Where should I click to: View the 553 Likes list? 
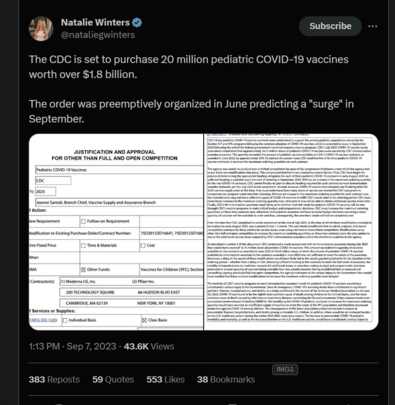tap(165, 379)
